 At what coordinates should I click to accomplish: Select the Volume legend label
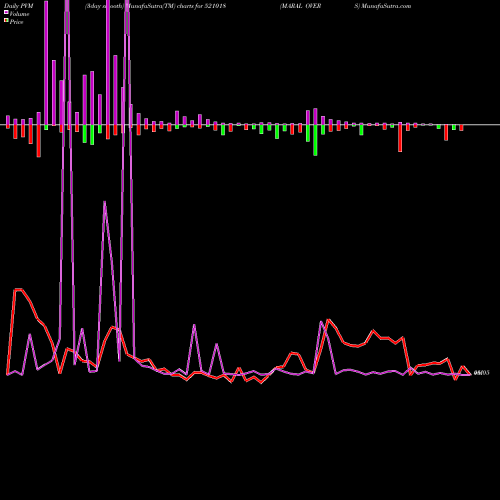pos(19,14)
